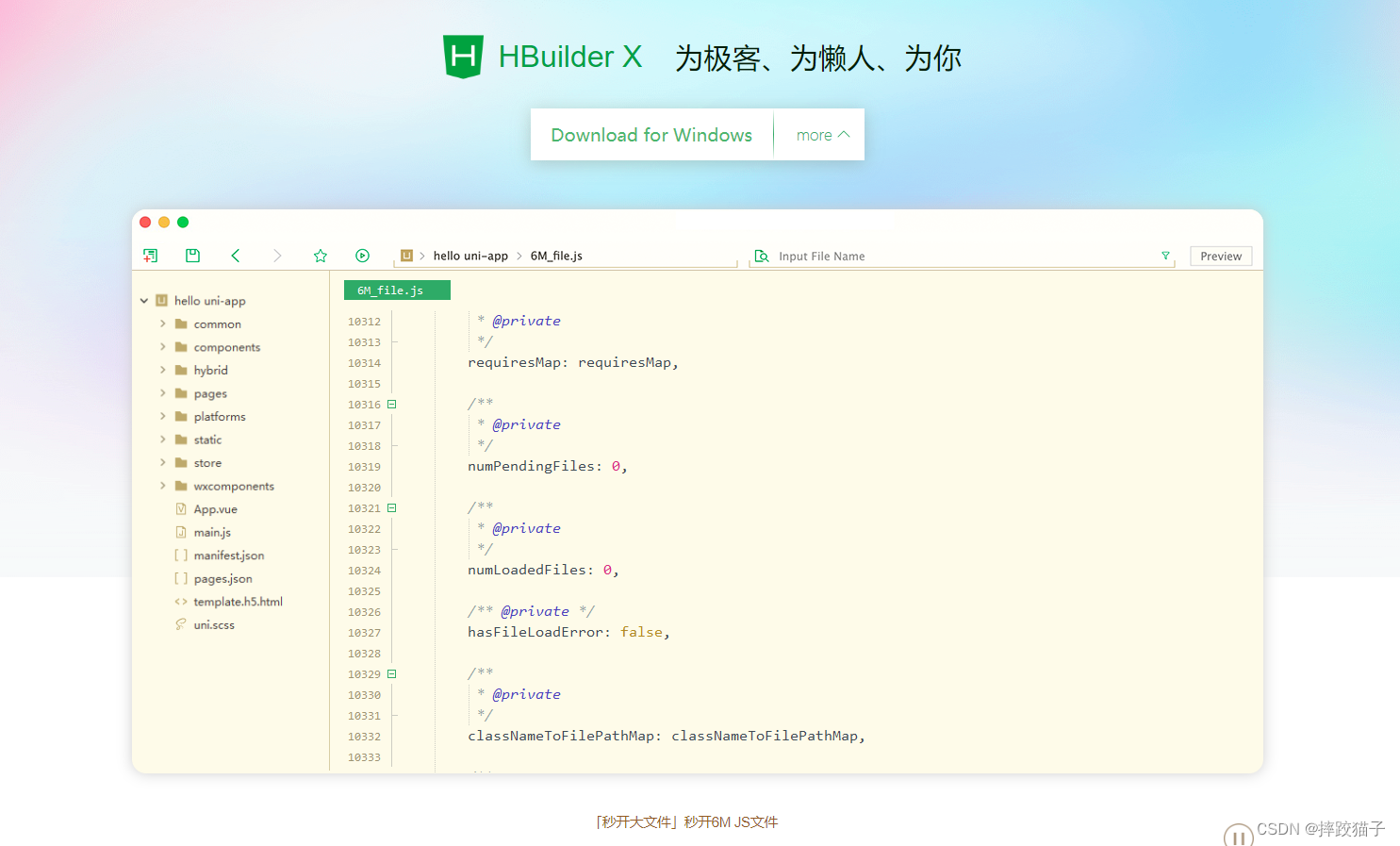
Task: Expand the common folder chevron
Action: point(163,323)
